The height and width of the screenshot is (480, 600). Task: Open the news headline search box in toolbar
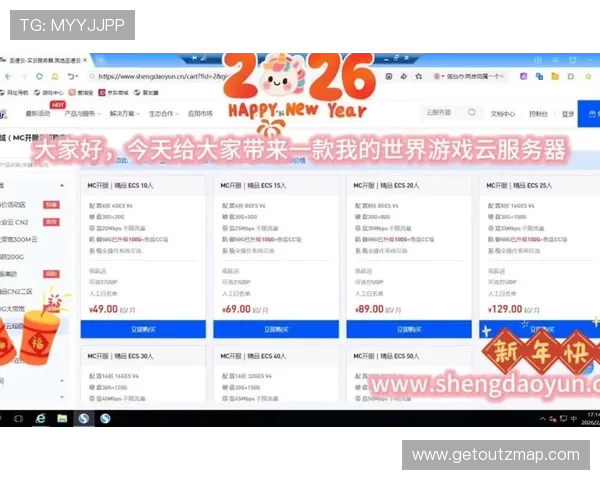click(469, 77)
